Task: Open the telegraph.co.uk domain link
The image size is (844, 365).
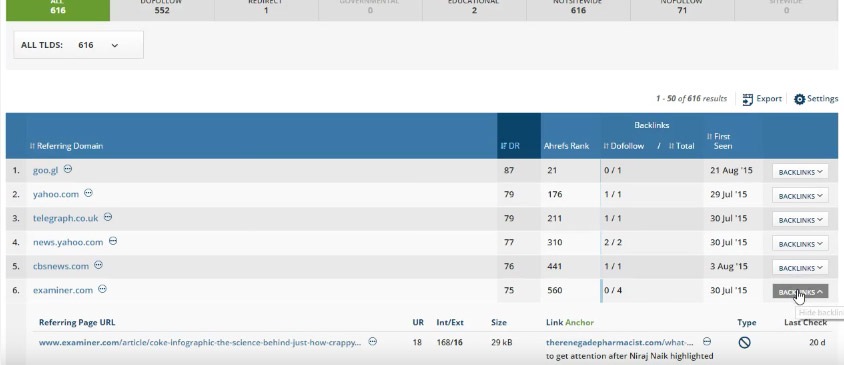Action: point(65,218)
